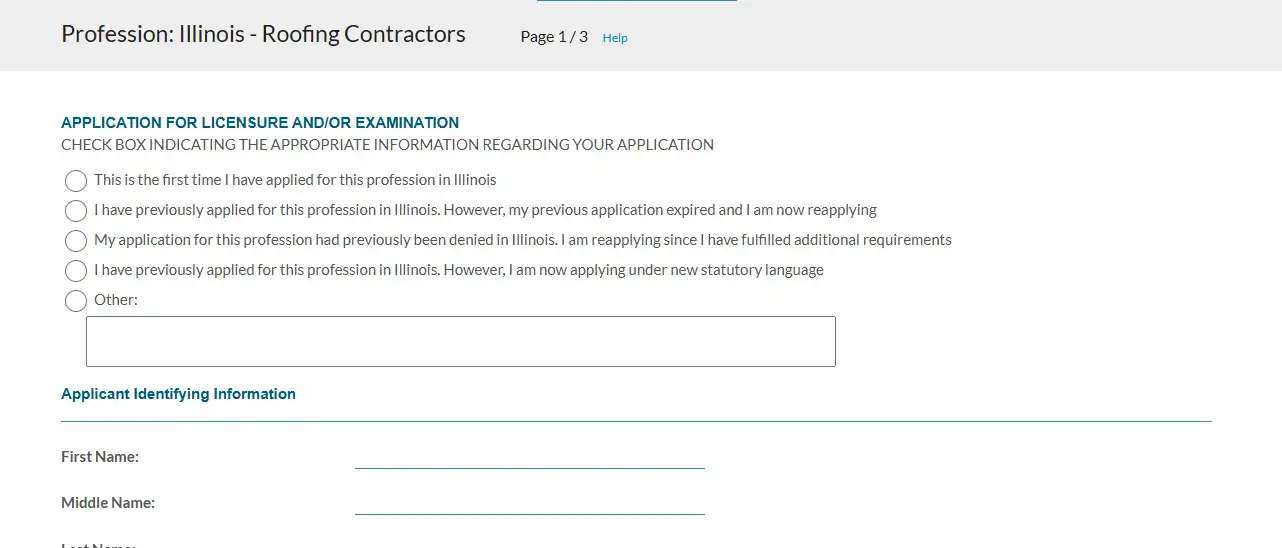
Task: Click the 'fulfilled additional requirements' sentence text
Action: tap(522, 240)
